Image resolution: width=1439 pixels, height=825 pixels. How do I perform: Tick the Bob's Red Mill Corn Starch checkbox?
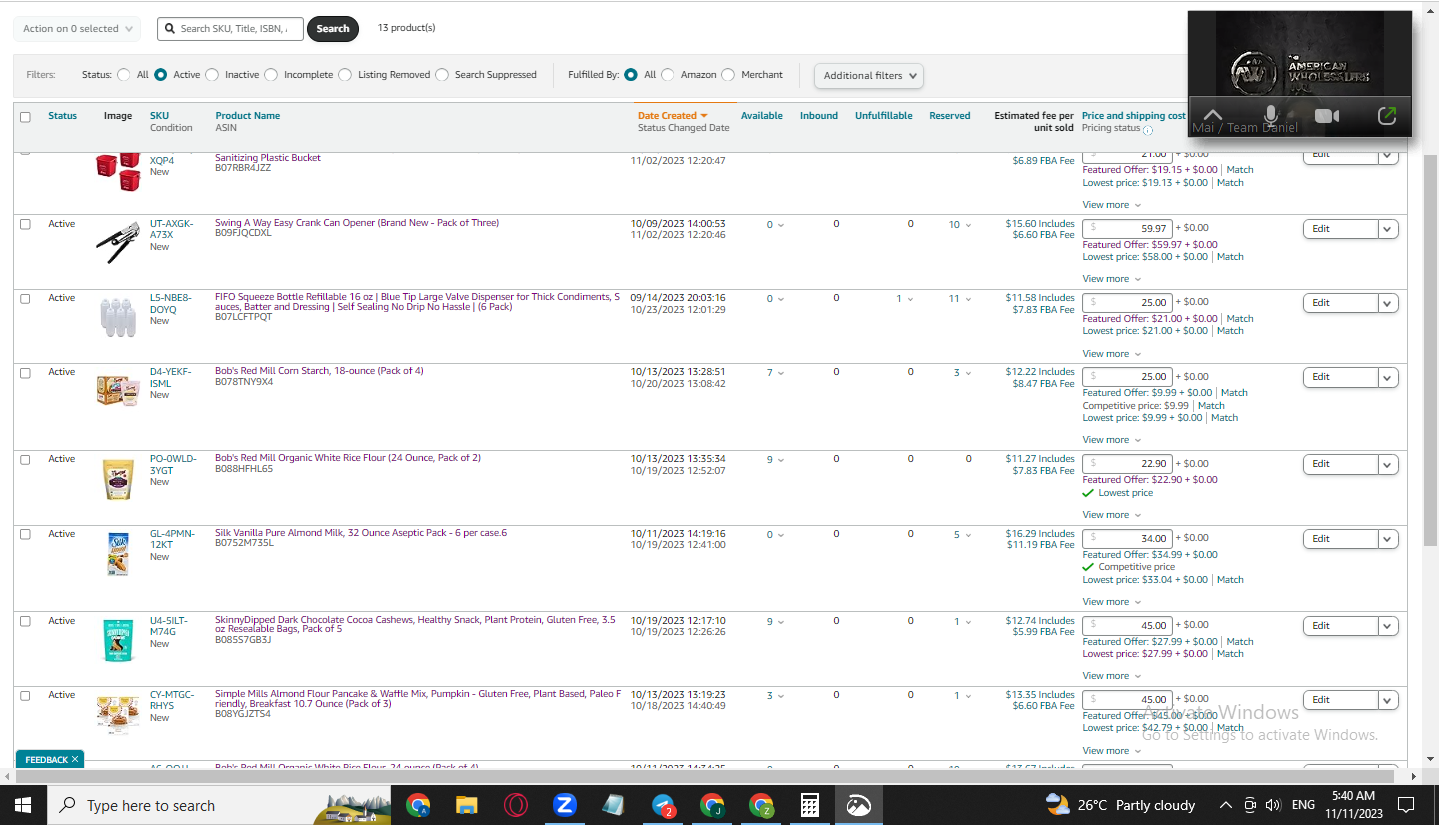coord(25,372)
